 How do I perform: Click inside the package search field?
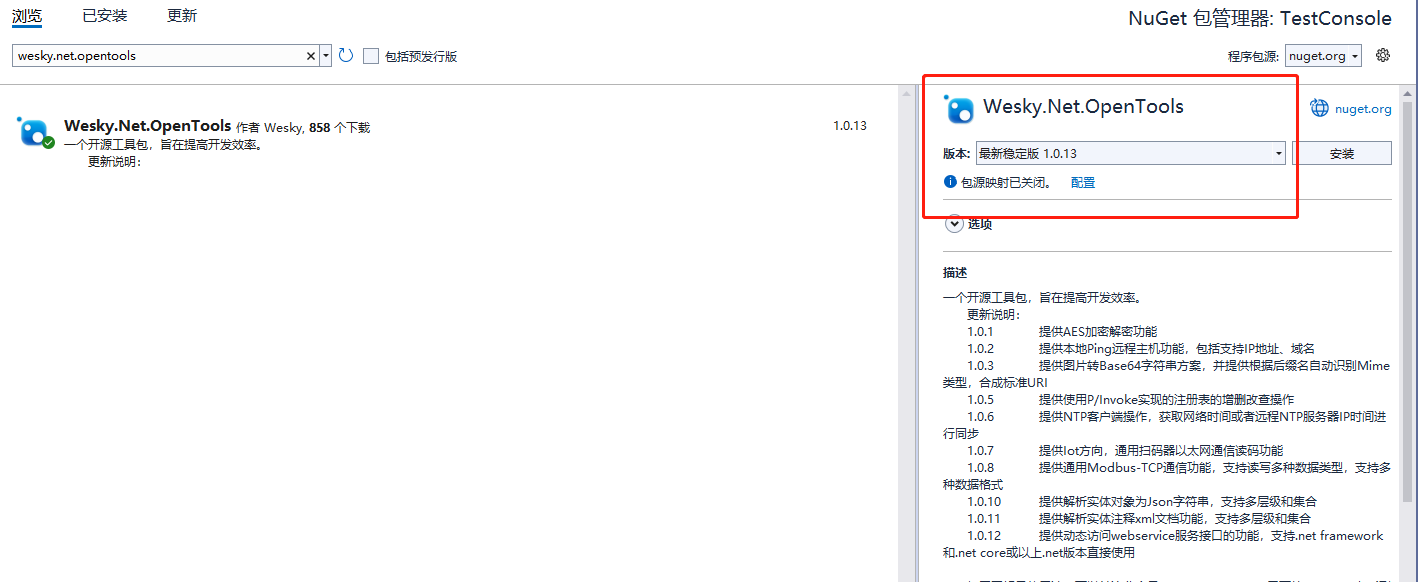coord(158,56)
